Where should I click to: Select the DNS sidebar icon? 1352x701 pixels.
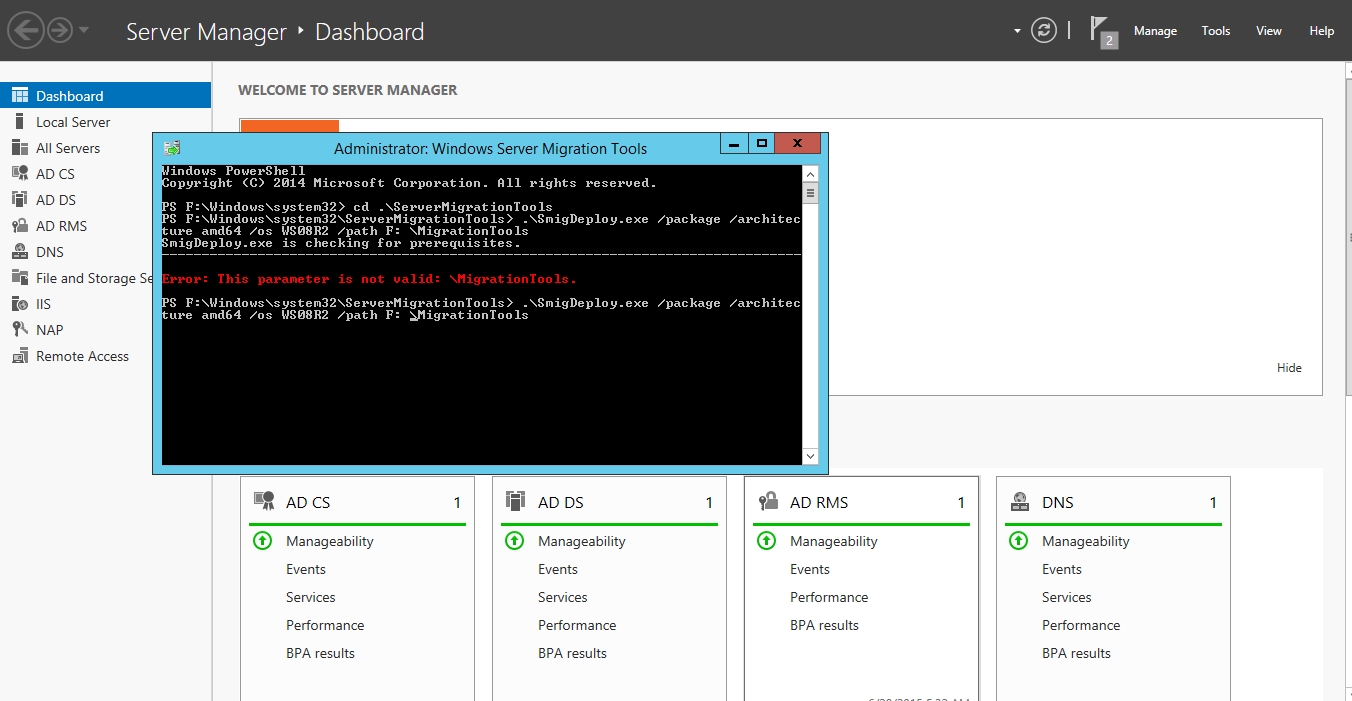click(19, 252)
